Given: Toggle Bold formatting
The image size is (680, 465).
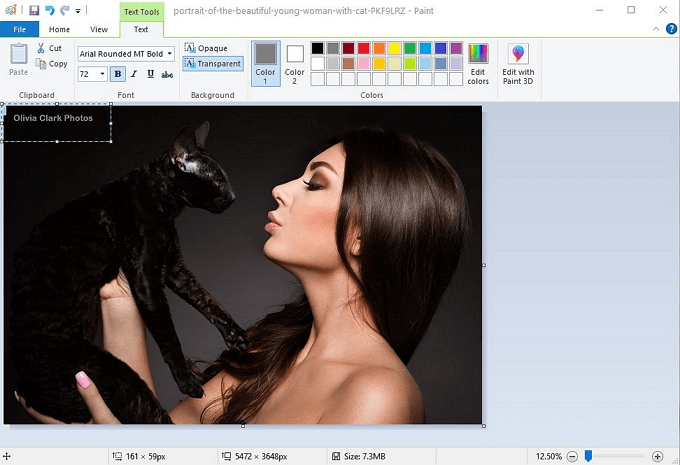Looking at the screenshot, I should coord(118,74).
